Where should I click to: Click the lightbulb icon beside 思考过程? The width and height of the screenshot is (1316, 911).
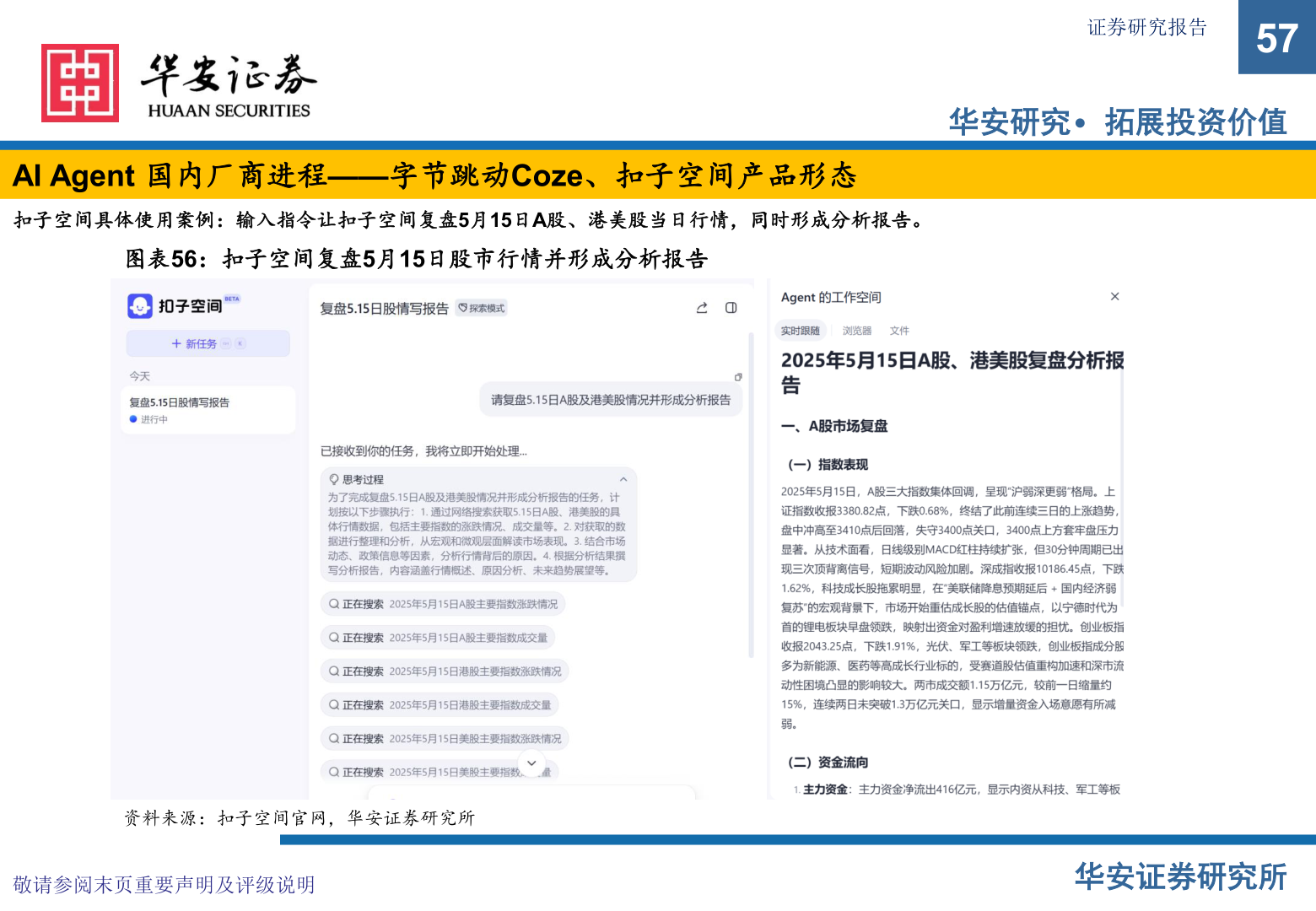point(334,479)
